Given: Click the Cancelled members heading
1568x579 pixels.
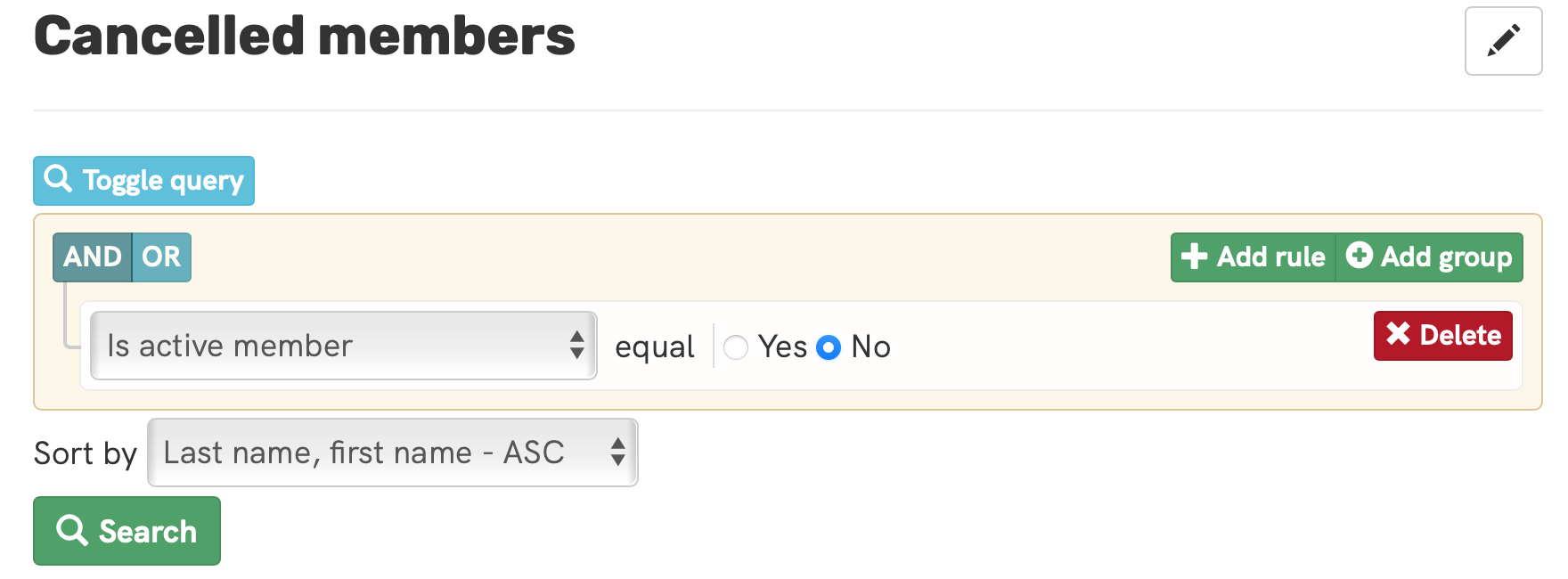Looking at the screenshot, I should click(x=305, y=37).
